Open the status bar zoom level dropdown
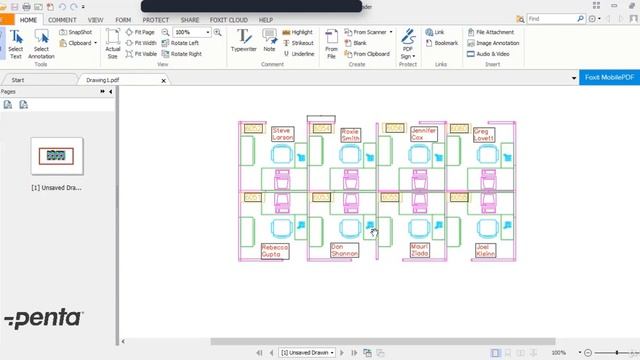Viewport: 640px width, 360px height. coord(580,353)
